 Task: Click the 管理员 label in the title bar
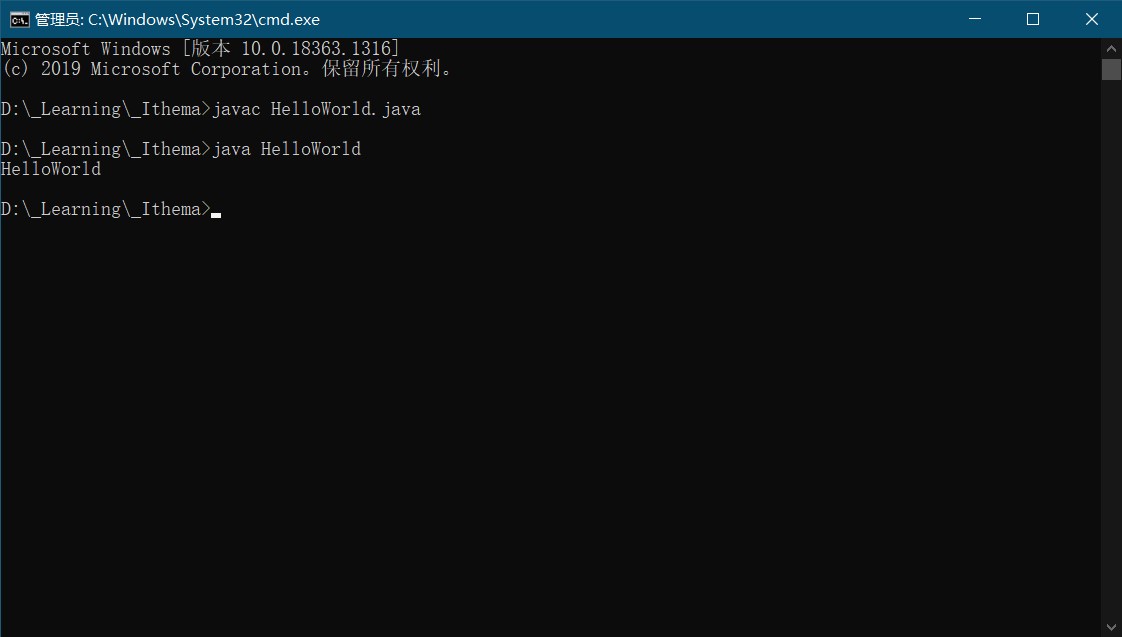(59, 20)
